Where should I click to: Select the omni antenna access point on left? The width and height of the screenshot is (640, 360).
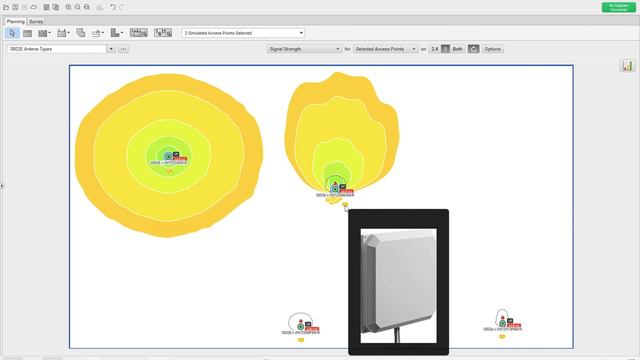point(168,156)
